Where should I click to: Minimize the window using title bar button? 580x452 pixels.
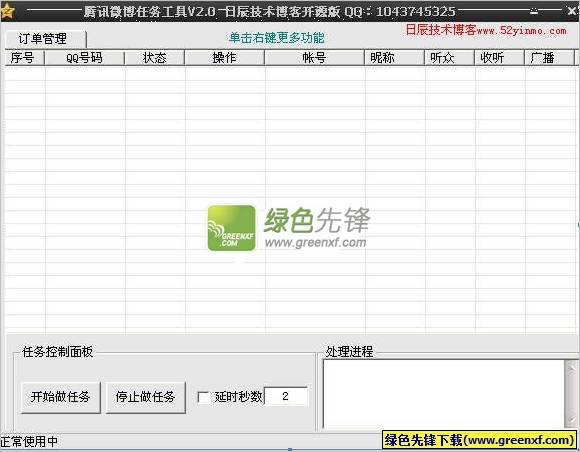coord(534,11)
